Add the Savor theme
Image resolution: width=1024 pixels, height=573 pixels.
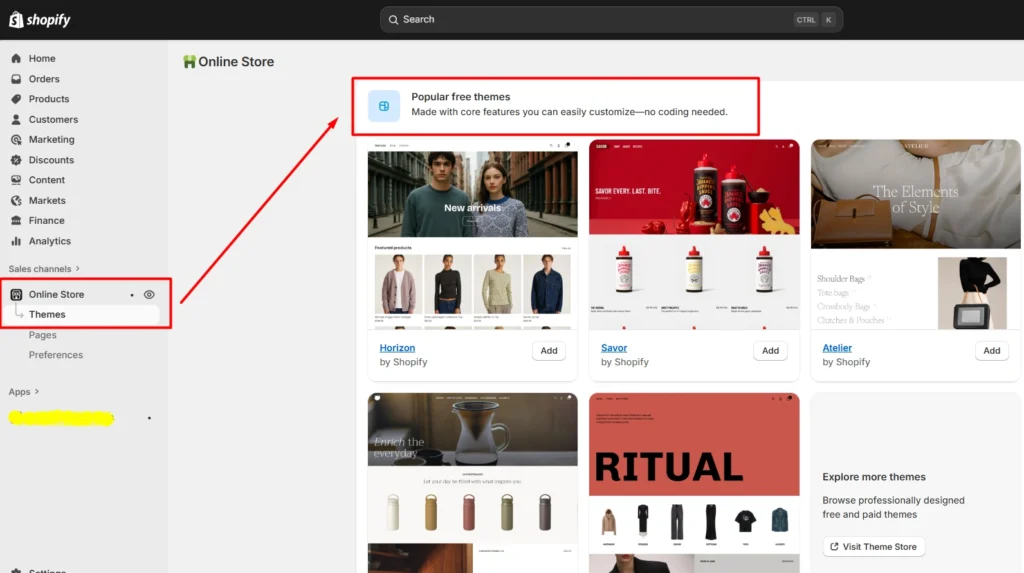(770, 351)
